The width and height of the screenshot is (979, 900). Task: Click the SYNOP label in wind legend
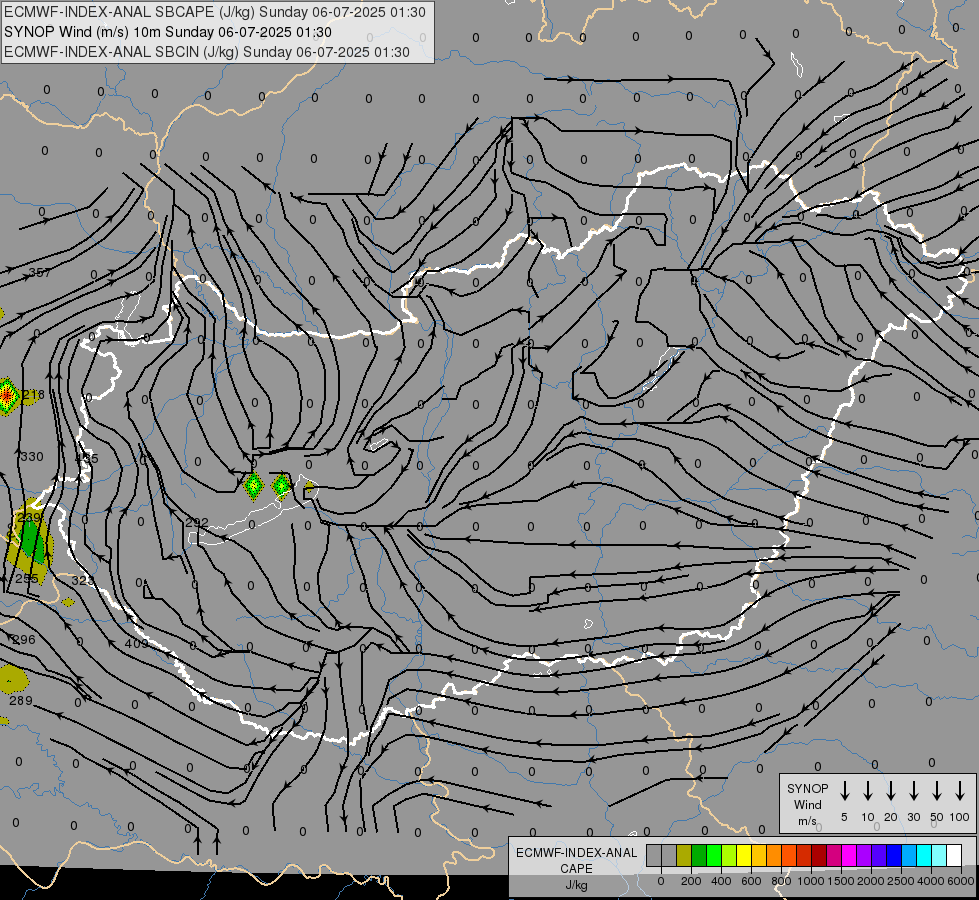point(807,788)
